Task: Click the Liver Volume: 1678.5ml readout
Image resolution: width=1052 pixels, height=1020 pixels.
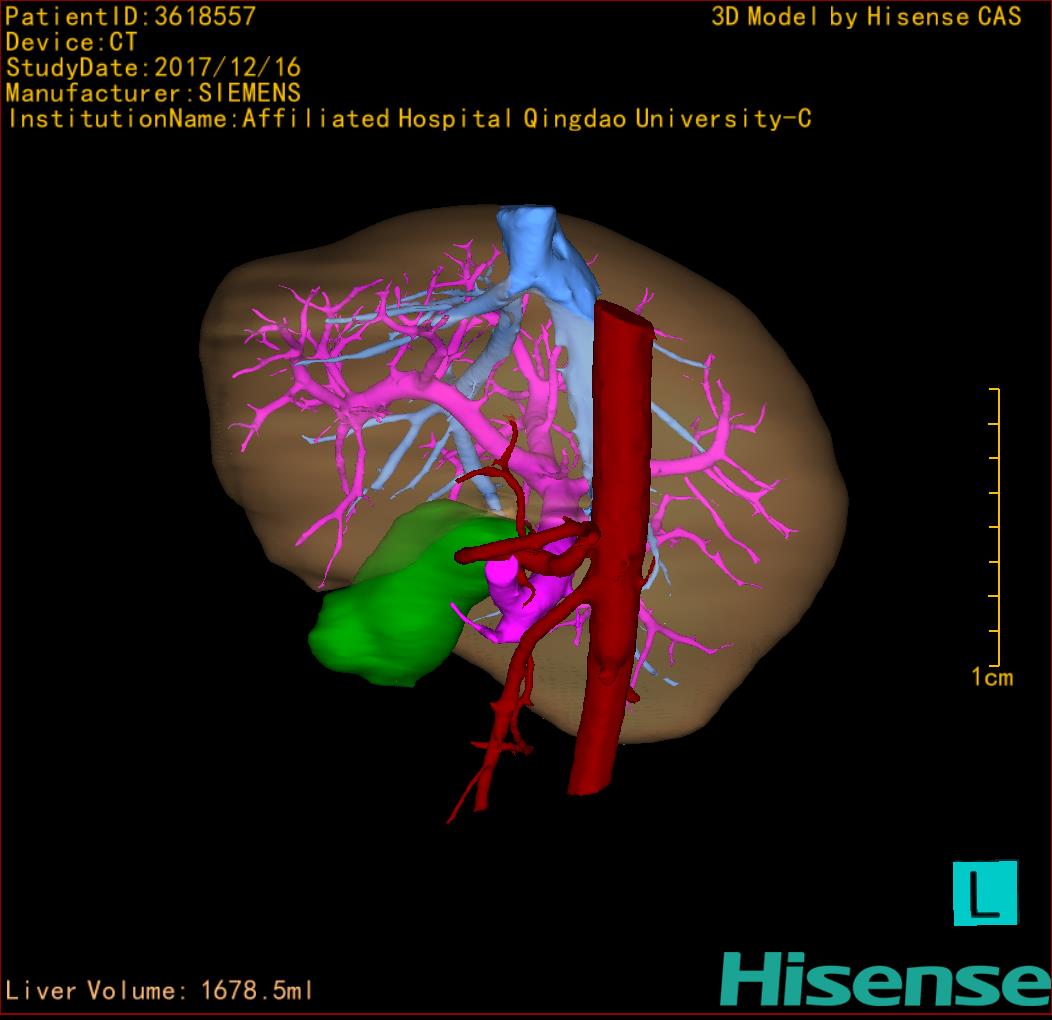Action: click(x=159, y=990)
